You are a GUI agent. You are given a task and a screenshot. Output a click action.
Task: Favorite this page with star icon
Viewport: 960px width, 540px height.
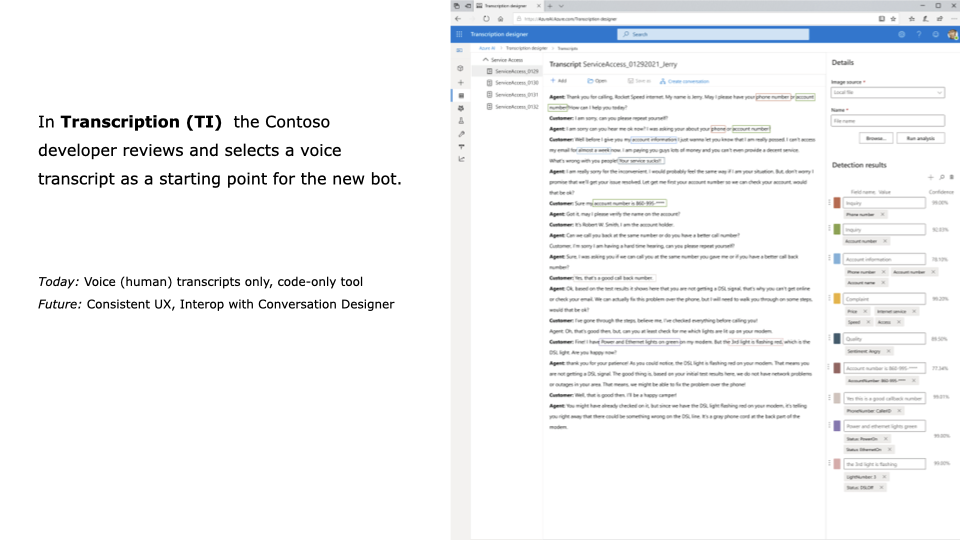[x=893, y=19]
